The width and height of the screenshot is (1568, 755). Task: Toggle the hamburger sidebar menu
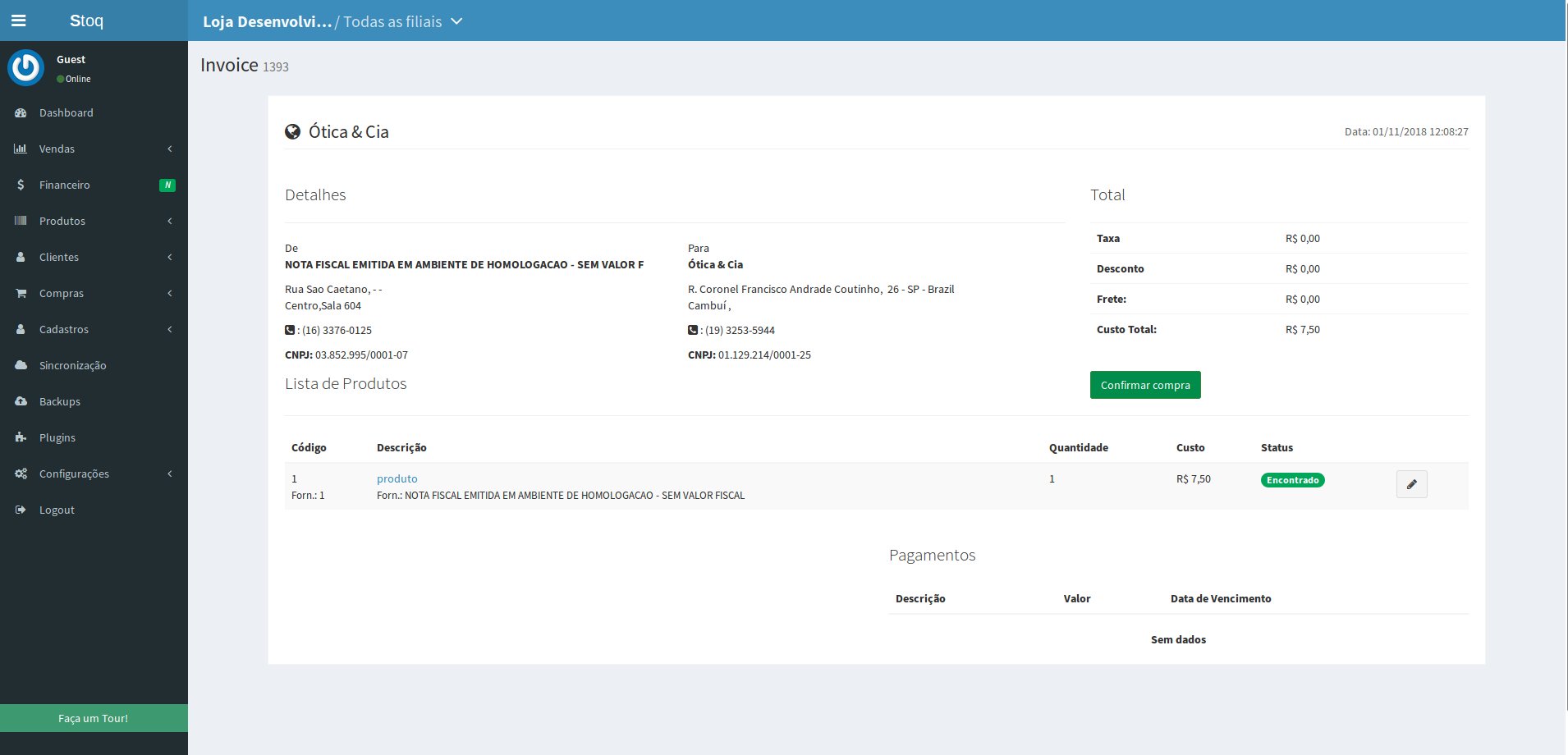(18, 21)
